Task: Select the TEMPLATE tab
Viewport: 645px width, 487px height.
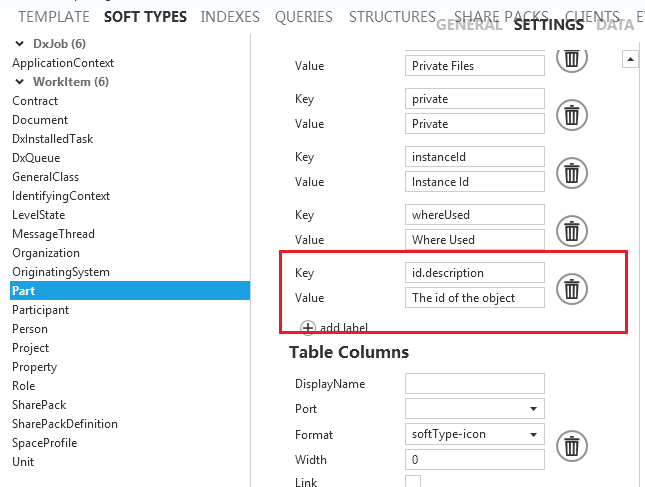Action: click(54, 17)
